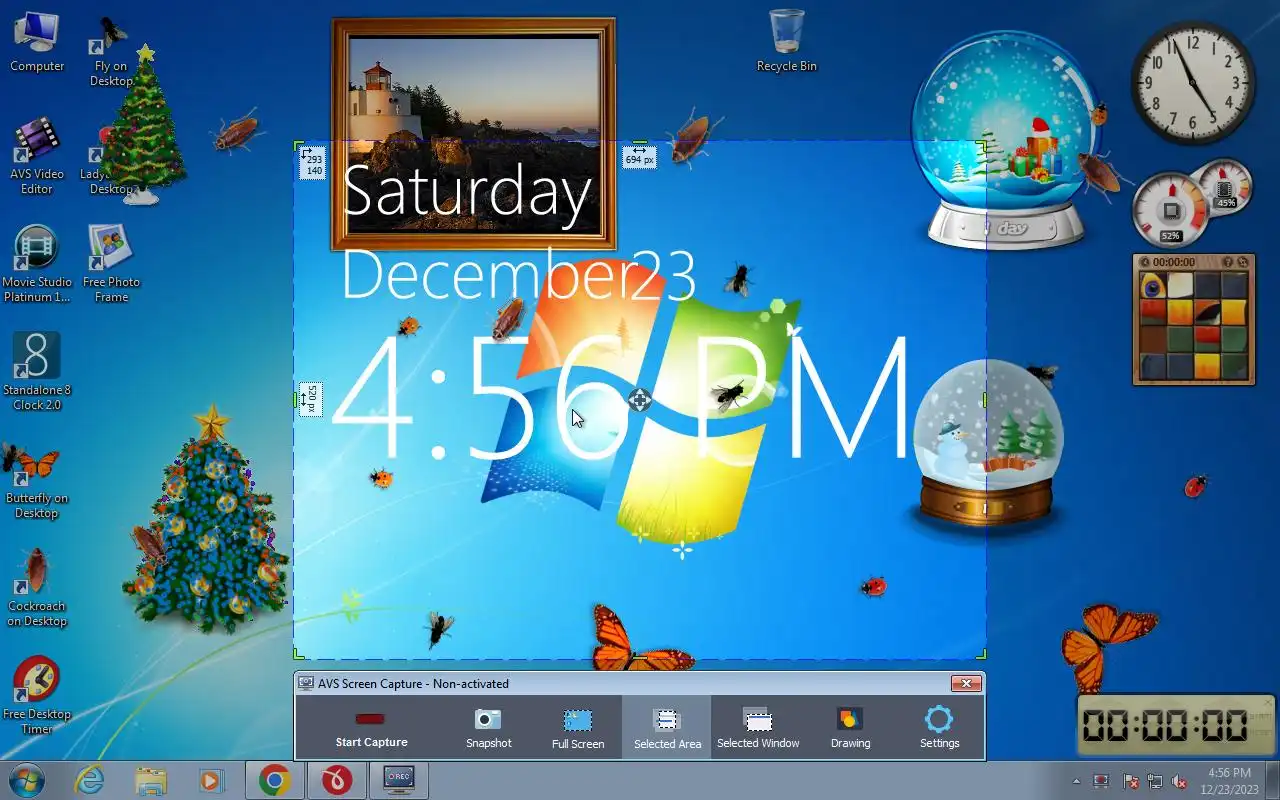Open the network tray icon
The image size is (1280, 800).
[x=1155, y=781]
